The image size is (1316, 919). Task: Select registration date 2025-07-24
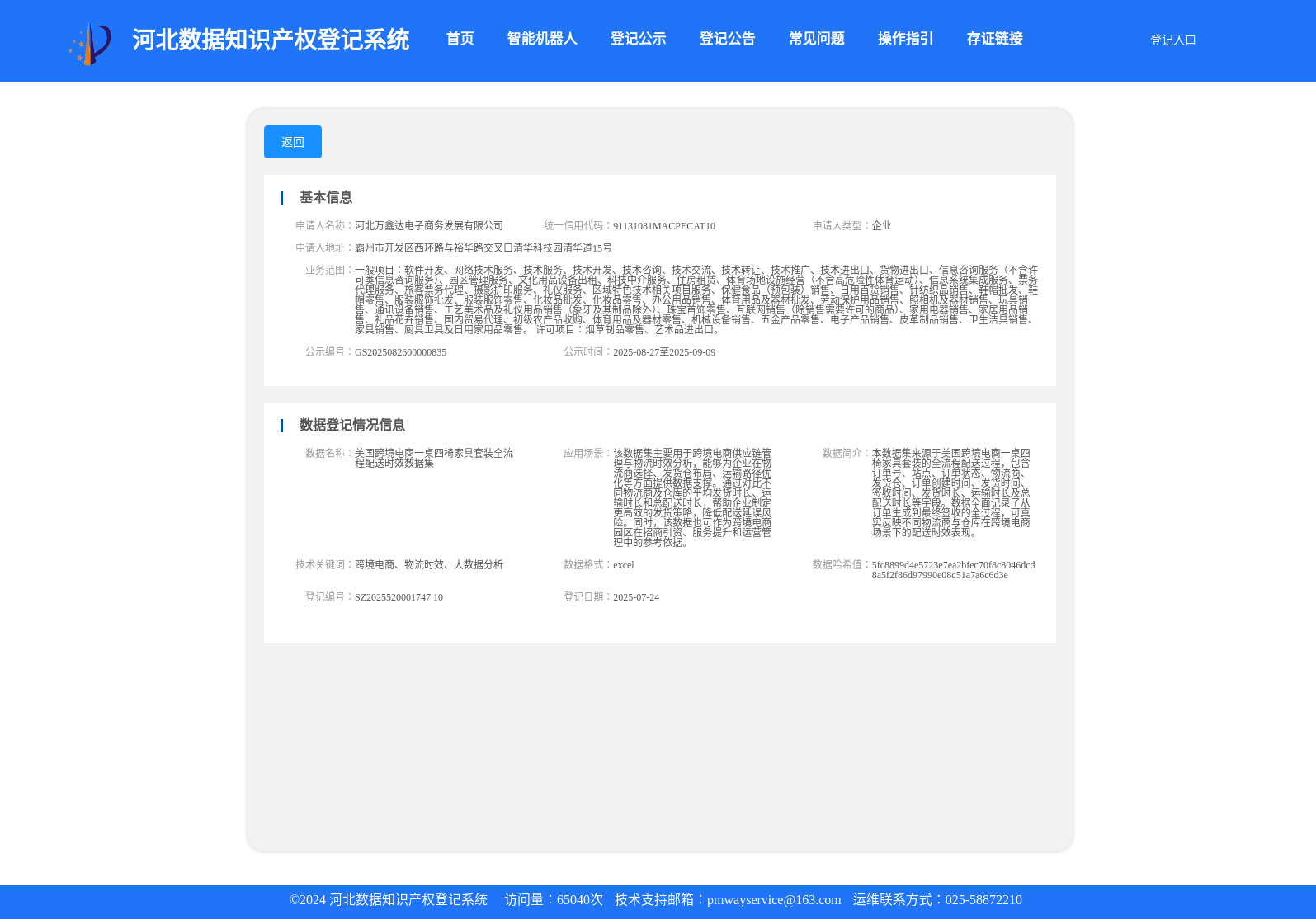tap(636, 597)
